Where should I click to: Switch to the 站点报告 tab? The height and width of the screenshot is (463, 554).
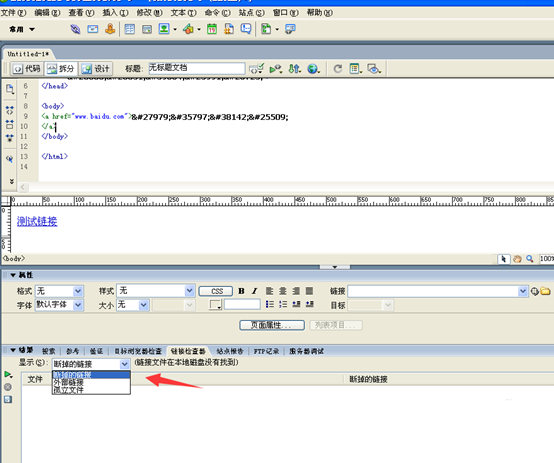pos(230,351)
